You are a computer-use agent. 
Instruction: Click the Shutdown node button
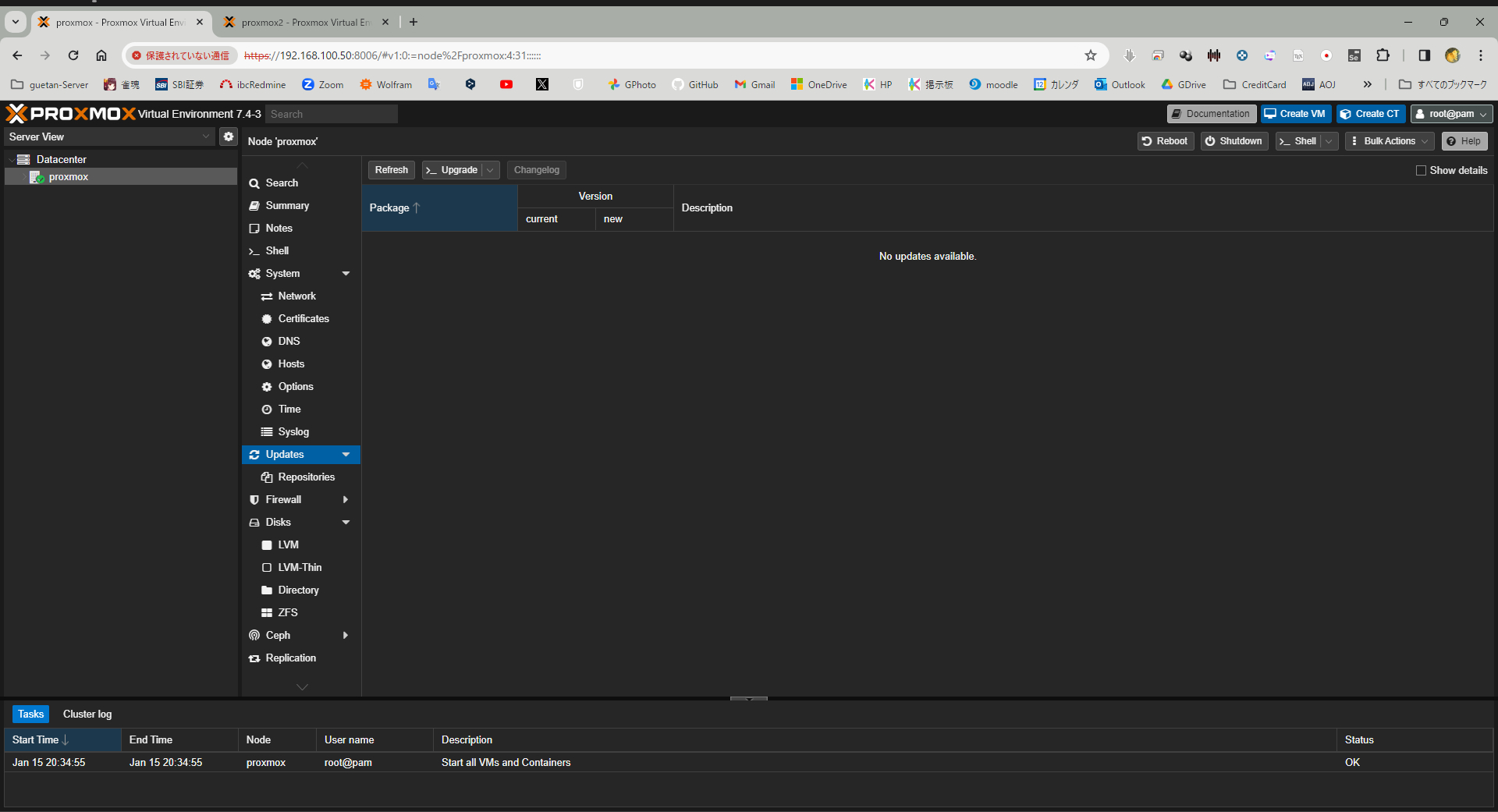point(1233,141)
